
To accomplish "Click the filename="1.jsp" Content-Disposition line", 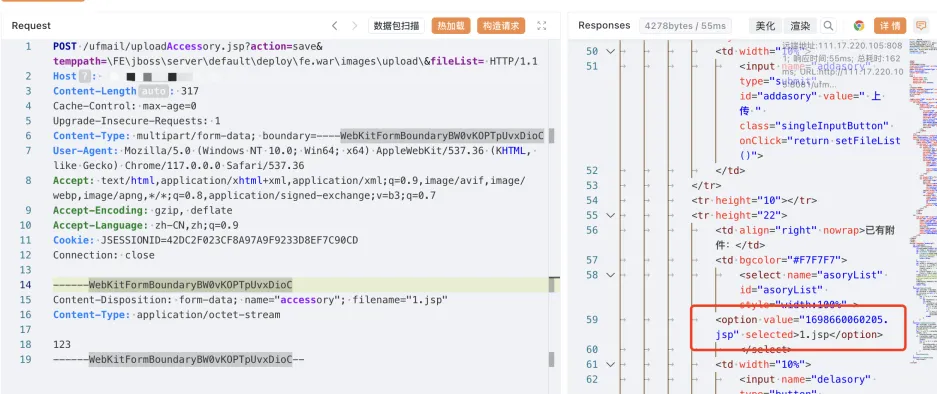I will (x=250, y=300).
